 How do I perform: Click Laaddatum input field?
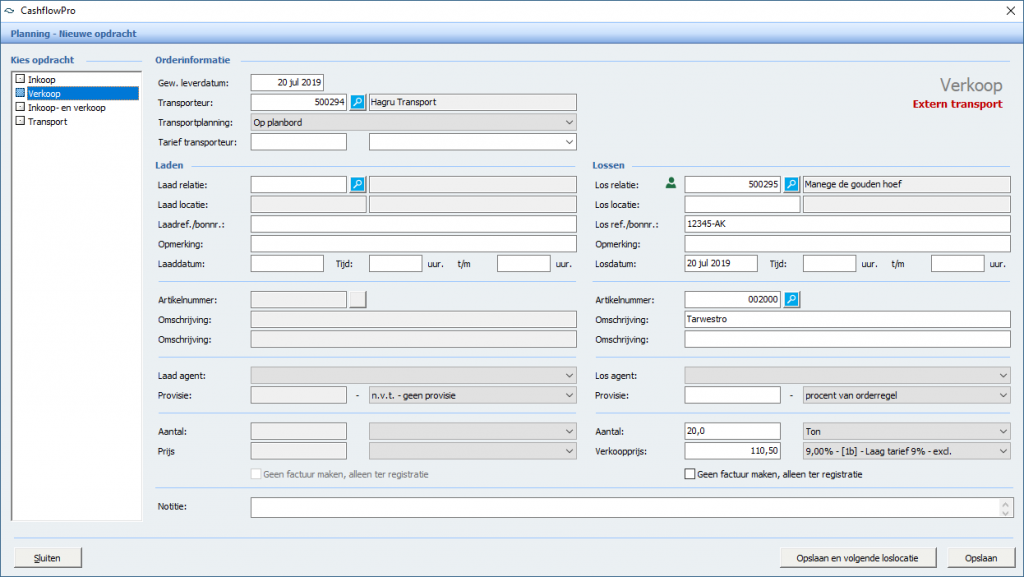(x=287, y=264)
